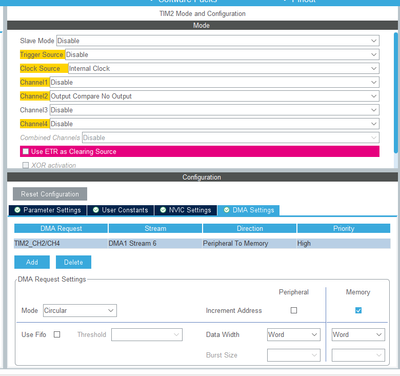Enable Peripheral Increment Address checkbox
Viewport: 400px width, 376px height.
pyautogui.click(x=294, y=310)
